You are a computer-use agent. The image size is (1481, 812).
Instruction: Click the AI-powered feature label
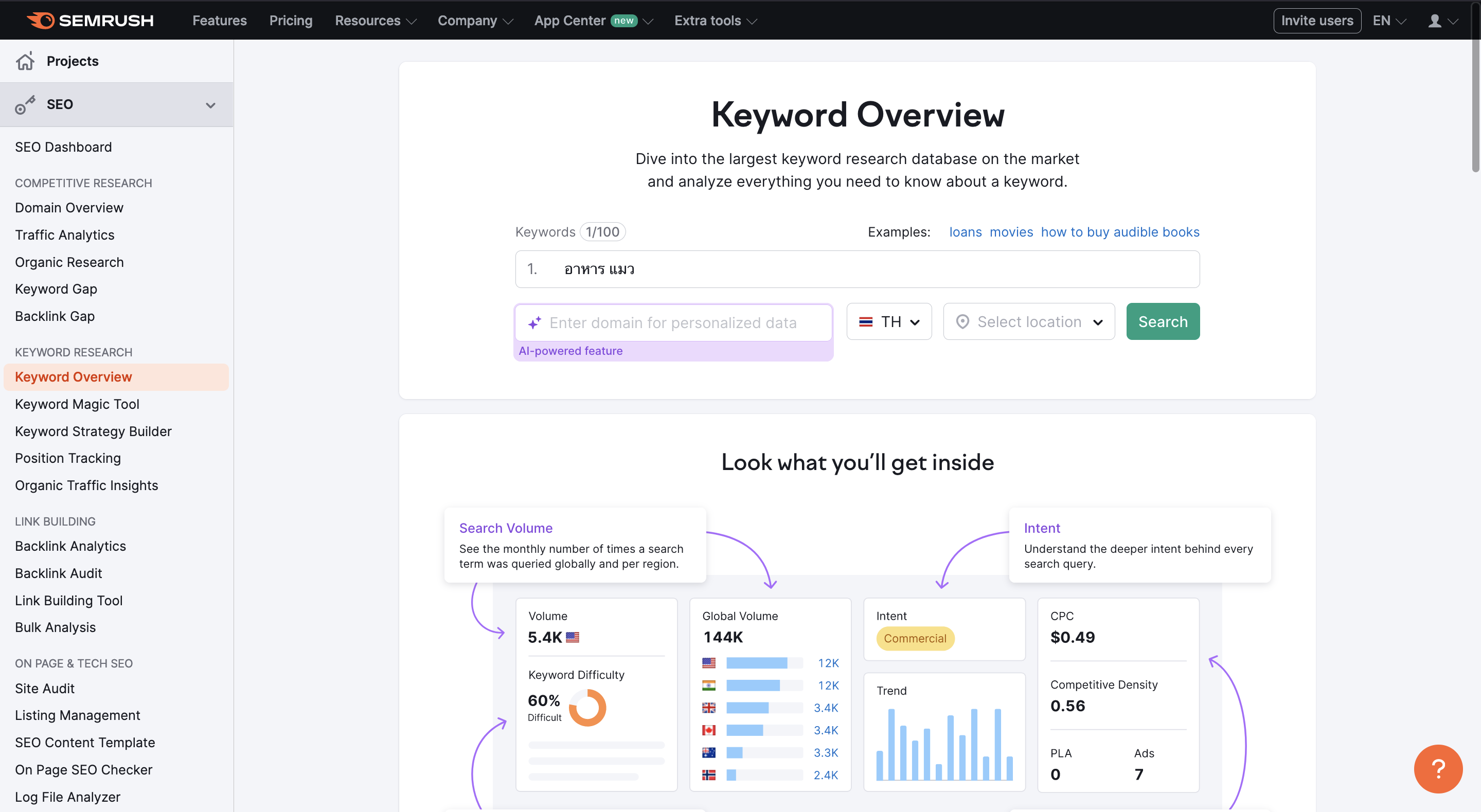pyautogui.click(x=570, y=351)
